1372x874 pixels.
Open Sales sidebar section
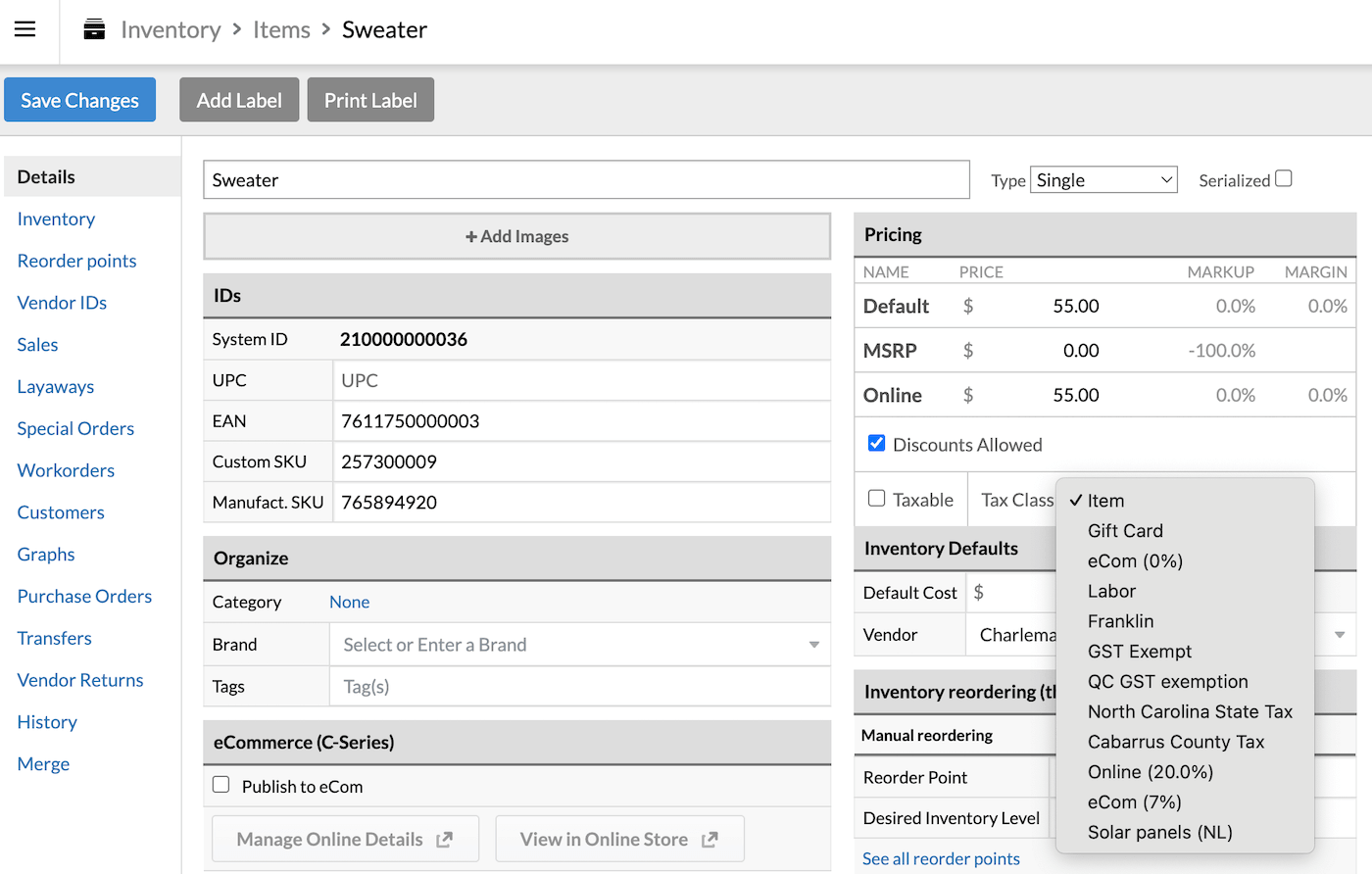click(37, 345)
